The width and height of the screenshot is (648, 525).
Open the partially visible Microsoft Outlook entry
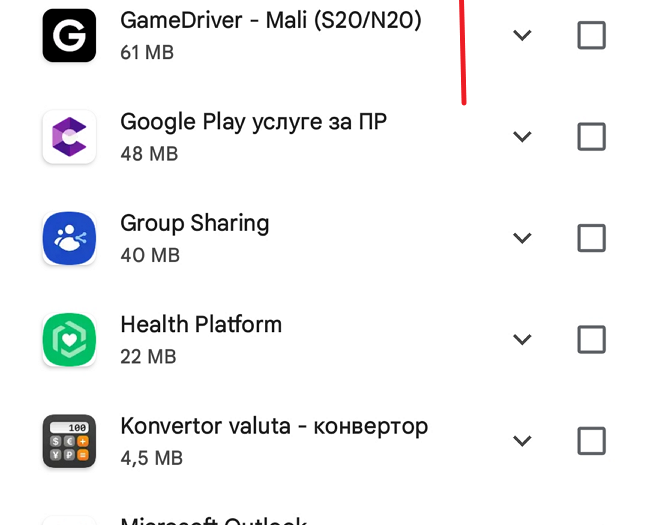click(214, 520)
